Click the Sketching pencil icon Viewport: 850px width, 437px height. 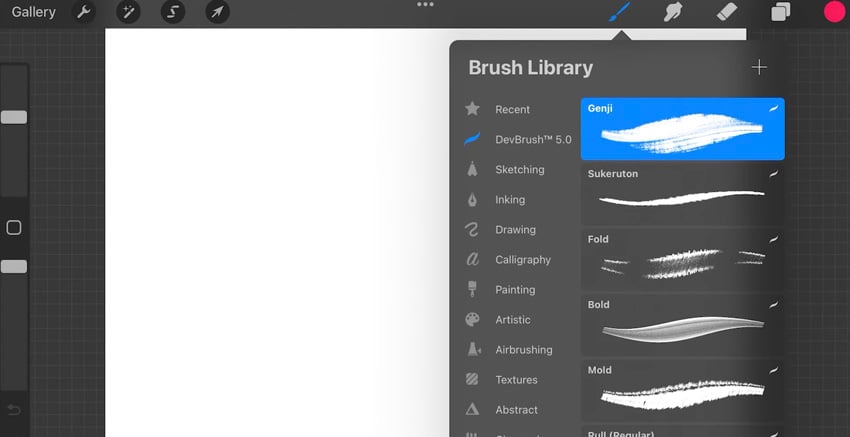(x=472, y=169)
